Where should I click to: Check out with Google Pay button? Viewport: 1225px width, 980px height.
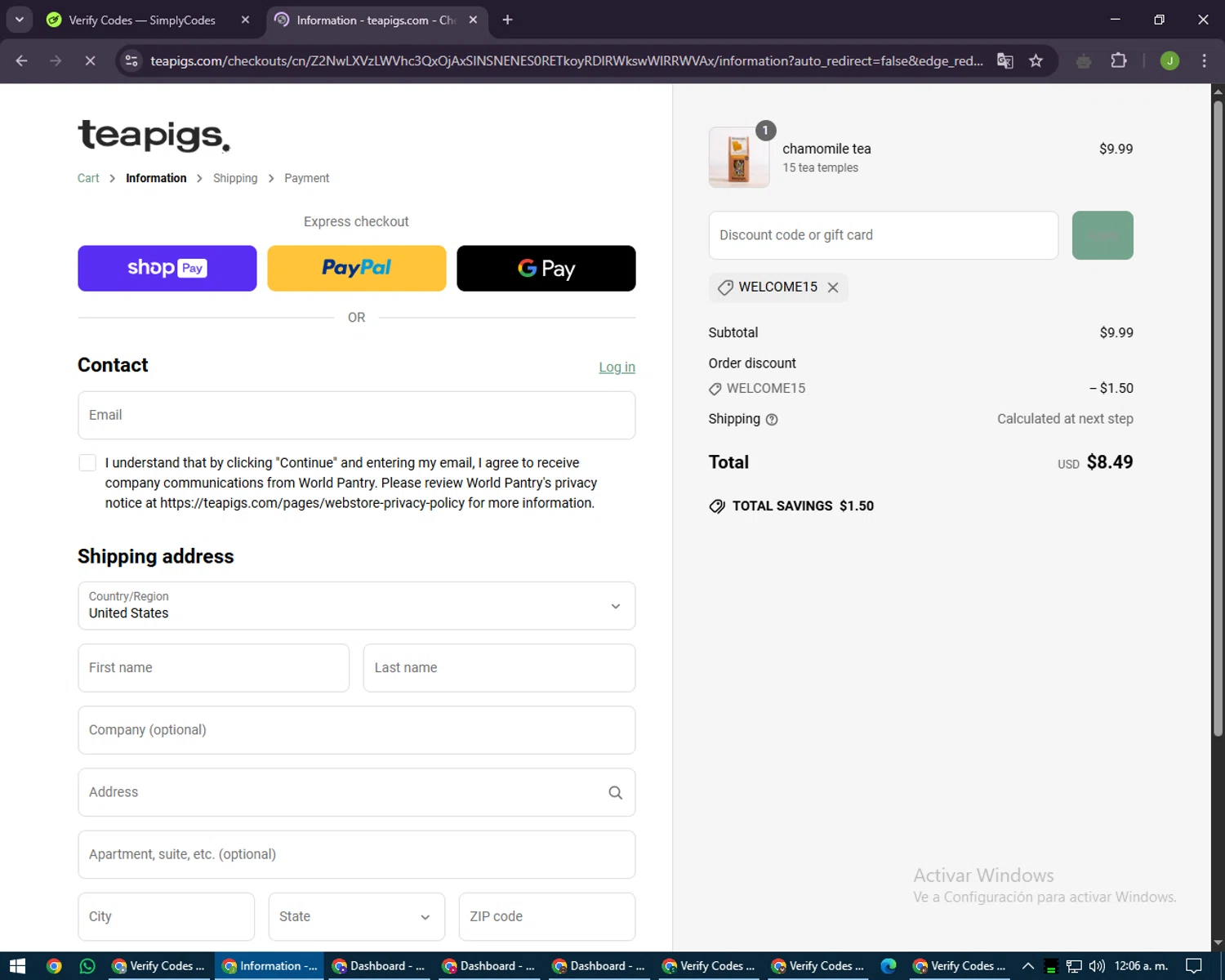point(546,268)
